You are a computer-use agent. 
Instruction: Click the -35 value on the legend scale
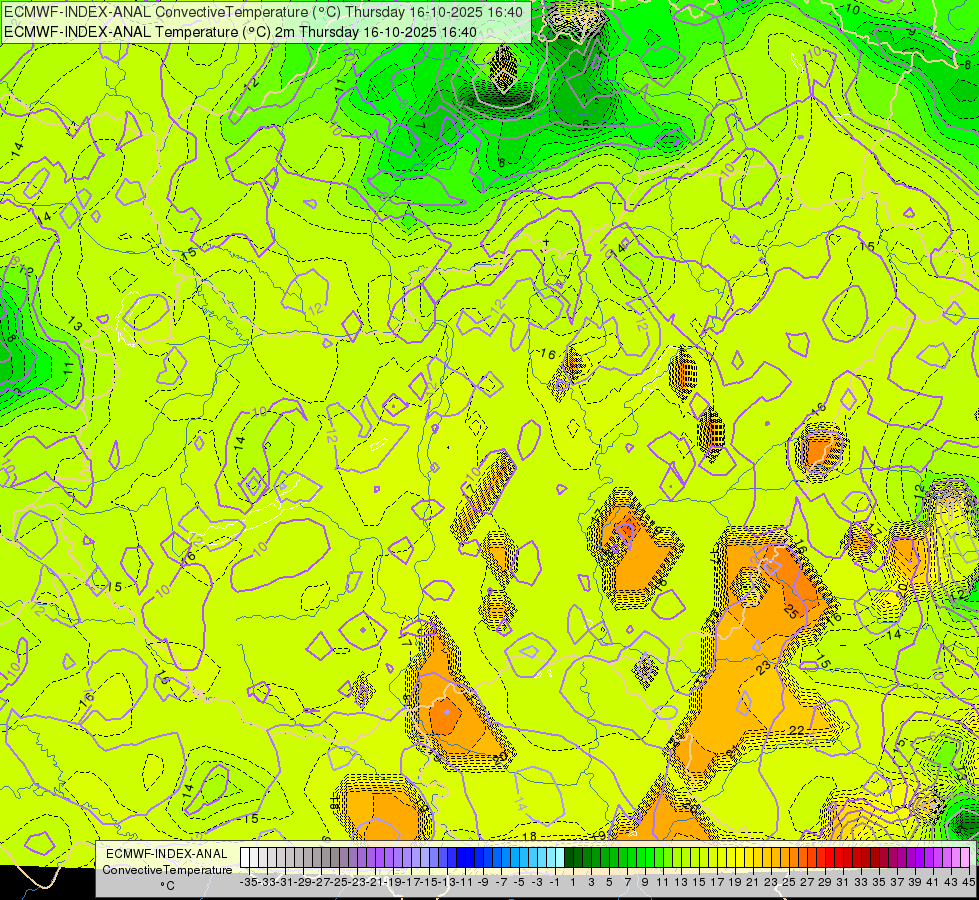pyautogui.click(x=249, y=882)
